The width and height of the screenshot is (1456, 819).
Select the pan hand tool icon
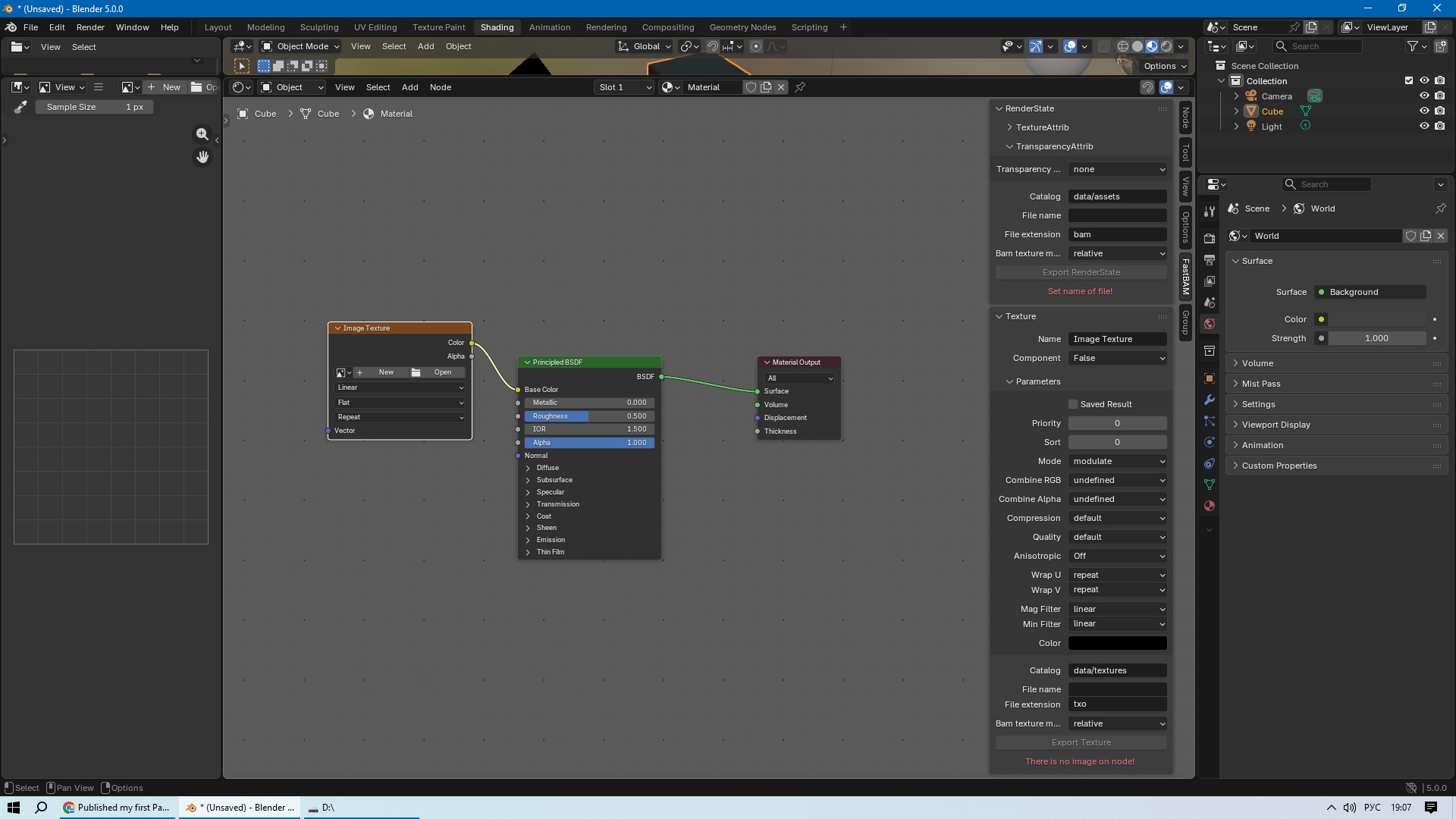202,157
